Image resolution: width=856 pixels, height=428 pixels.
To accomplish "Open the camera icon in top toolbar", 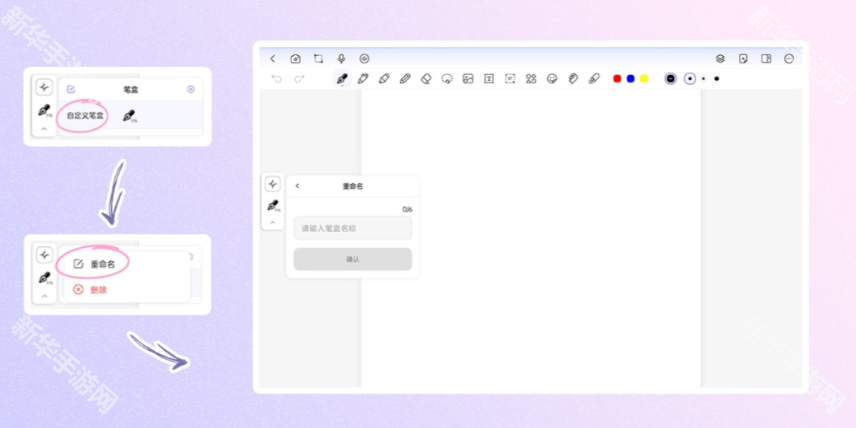I will [295, 59].
